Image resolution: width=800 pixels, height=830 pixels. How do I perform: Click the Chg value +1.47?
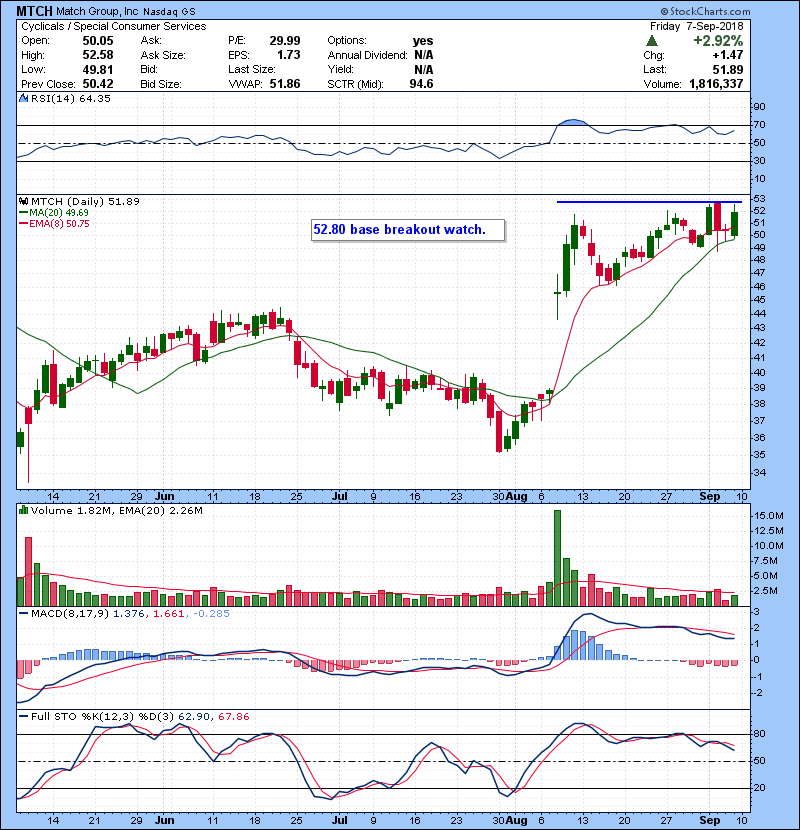point(727,55)
